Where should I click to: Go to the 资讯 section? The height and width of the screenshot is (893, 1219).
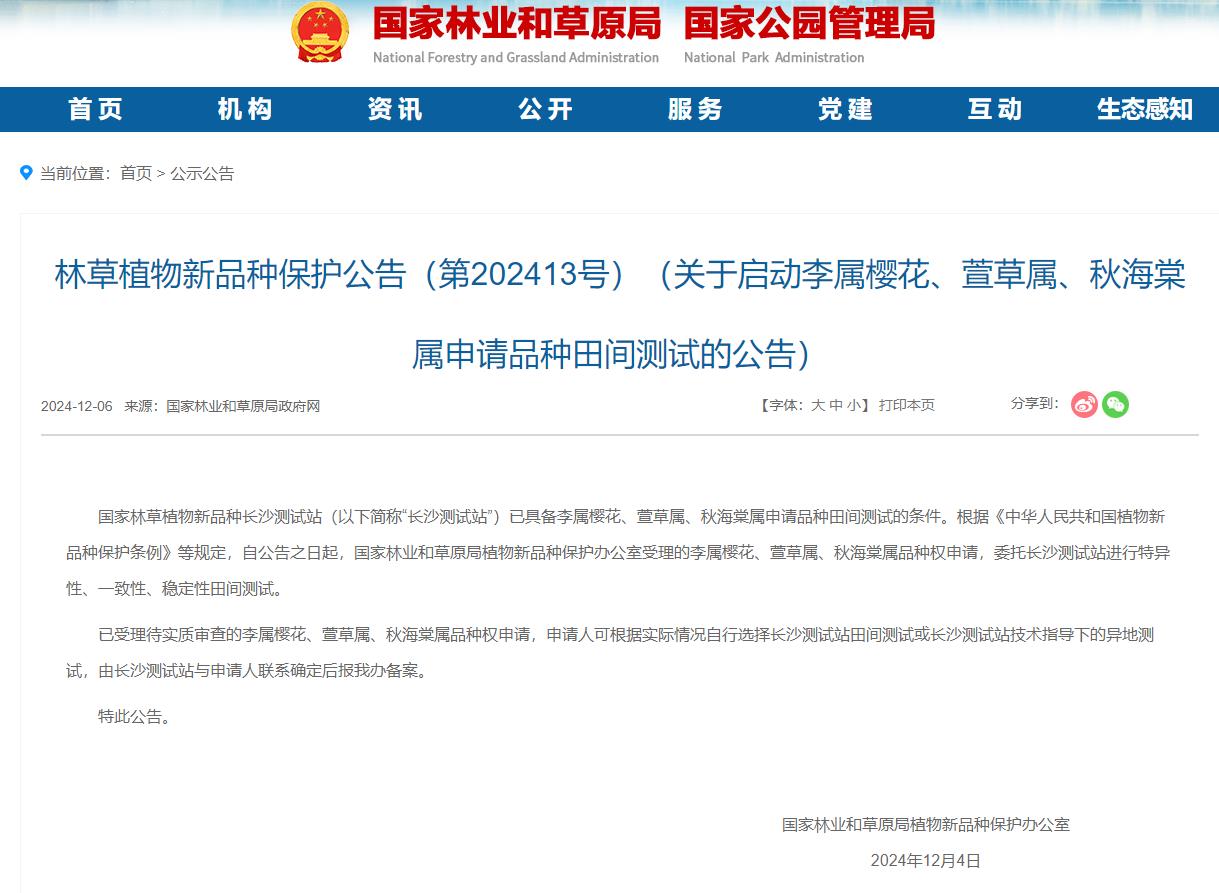[x=395, y=109]
